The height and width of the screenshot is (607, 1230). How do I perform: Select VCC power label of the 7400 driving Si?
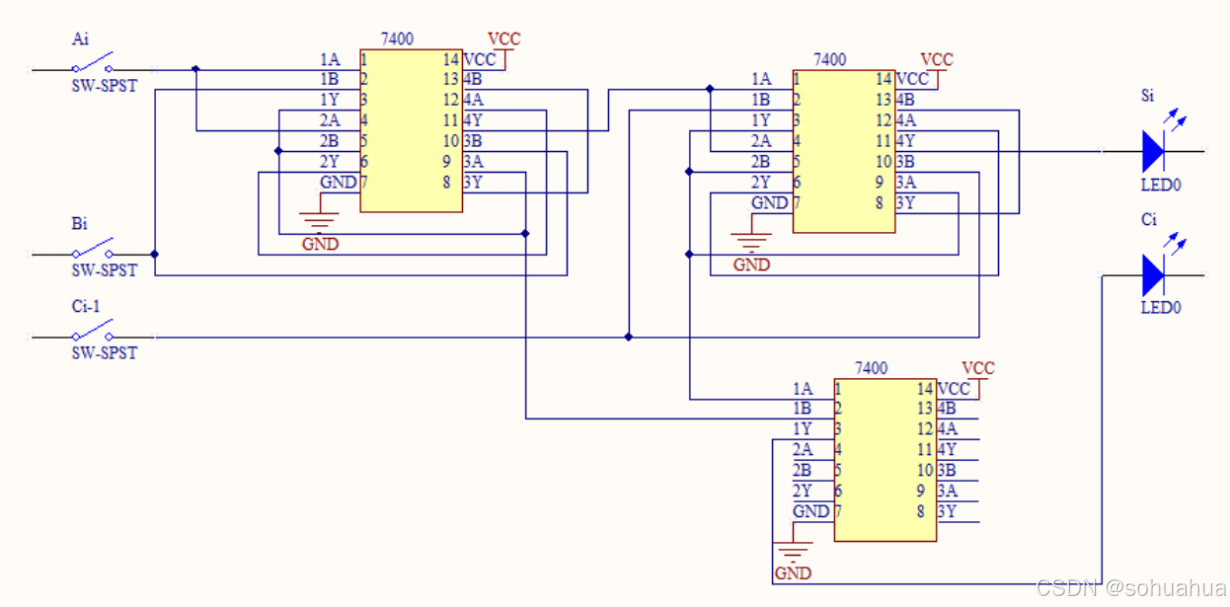[937, 60]
